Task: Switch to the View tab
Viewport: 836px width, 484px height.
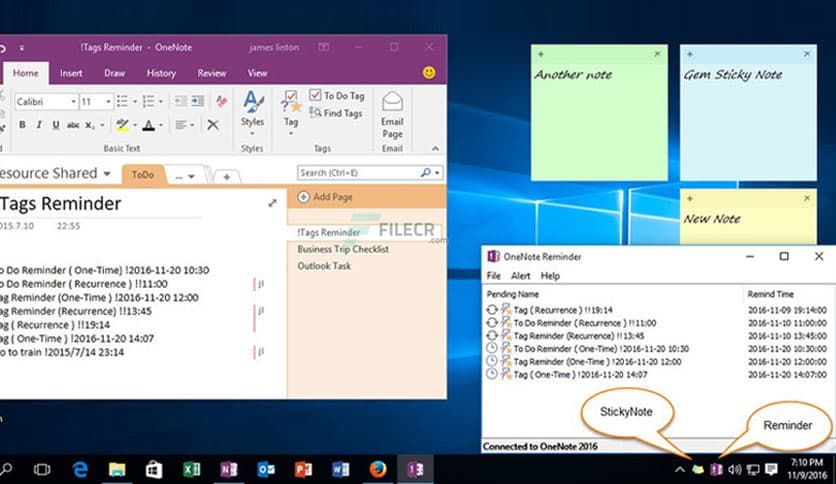Action: coord(257,73)
